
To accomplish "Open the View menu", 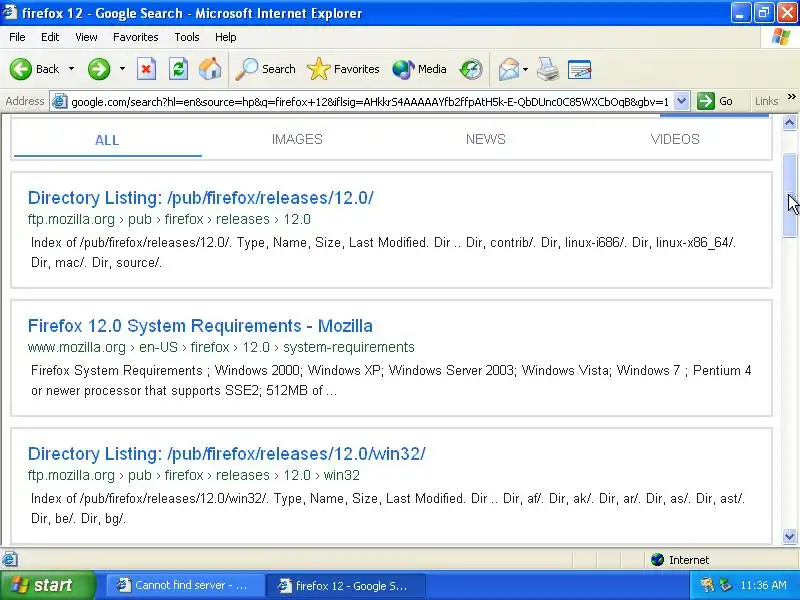I will pyautogui.click(x=86, y=37).
